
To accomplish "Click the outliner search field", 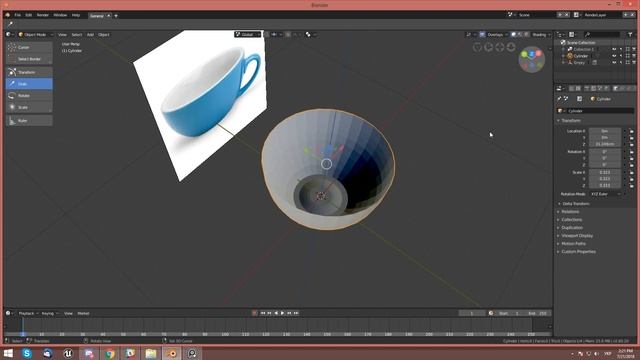I will [x=602, y=35].
